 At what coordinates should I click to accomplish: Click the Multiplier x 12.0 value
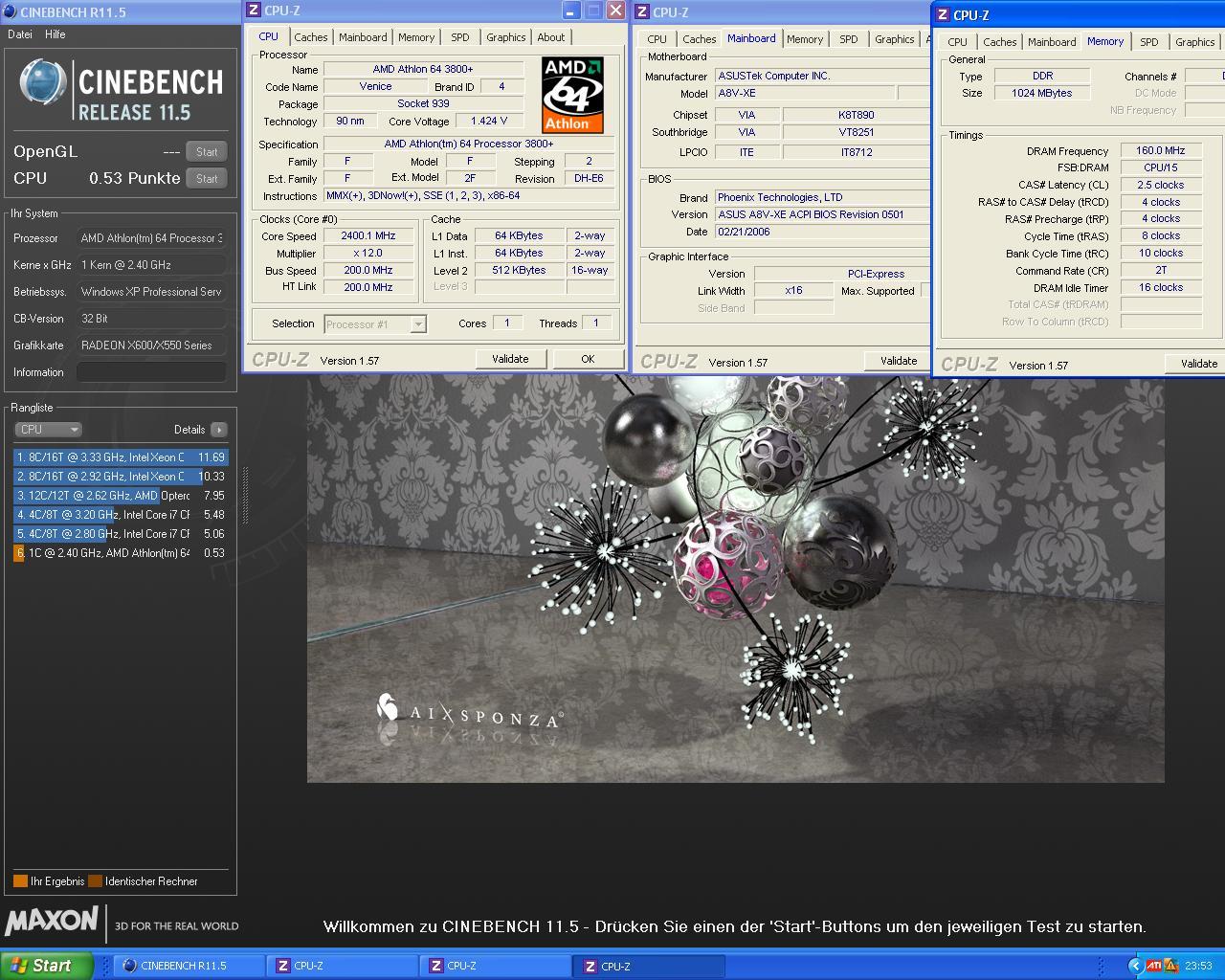(x=368, y=253)
